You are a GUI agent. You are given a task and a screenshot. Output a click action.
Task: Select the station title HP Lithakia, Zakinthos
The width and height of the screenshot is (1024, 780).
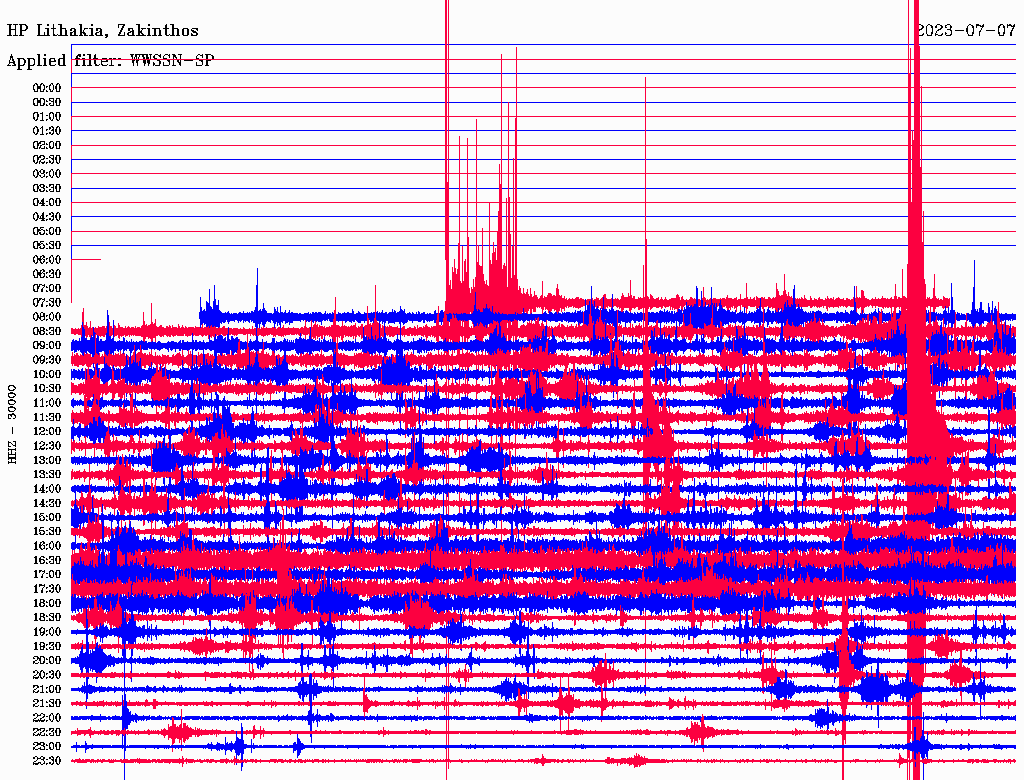[103, 31]
